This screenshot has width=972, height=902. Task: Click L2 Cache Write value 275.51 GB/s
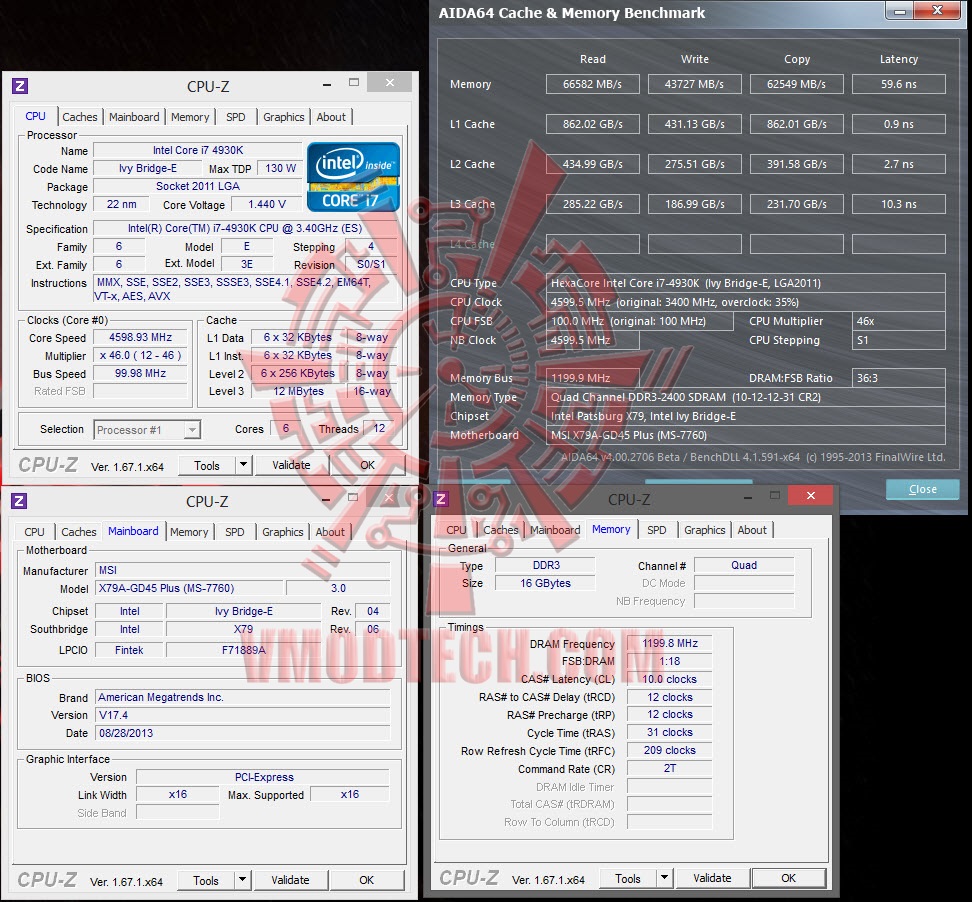point(694,164)
